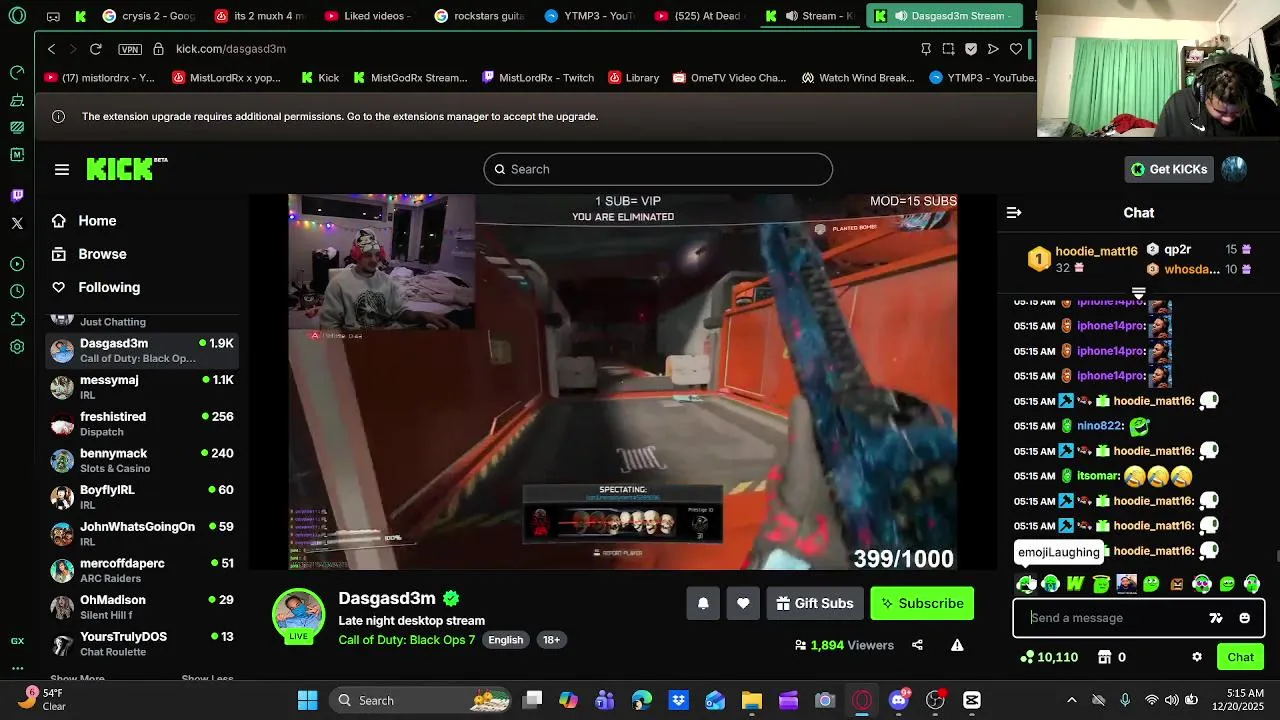Image resolution: width=1280 pixels, height=720 pixels.
Task: Toggle Opera VPN badge
Action: [x=129, y=49]
